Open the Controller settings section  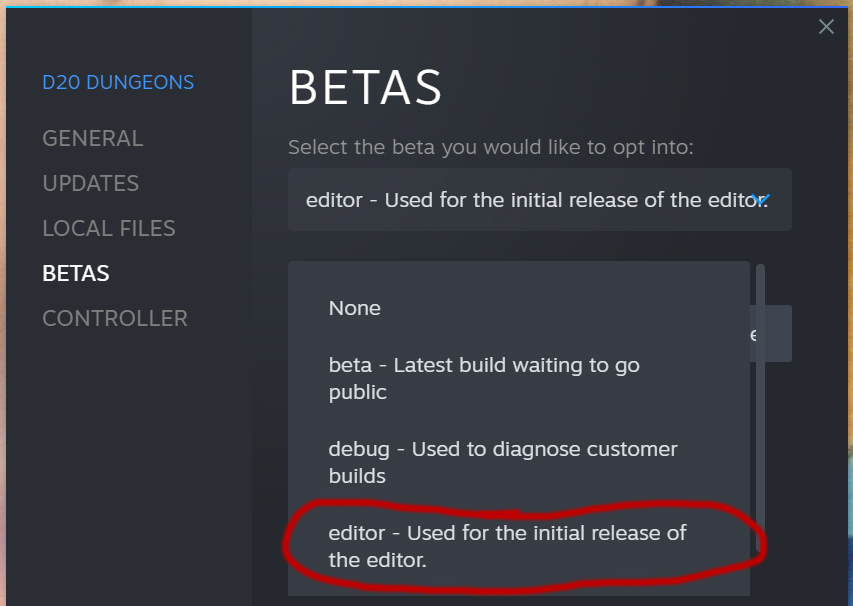(x=115, y=318)
